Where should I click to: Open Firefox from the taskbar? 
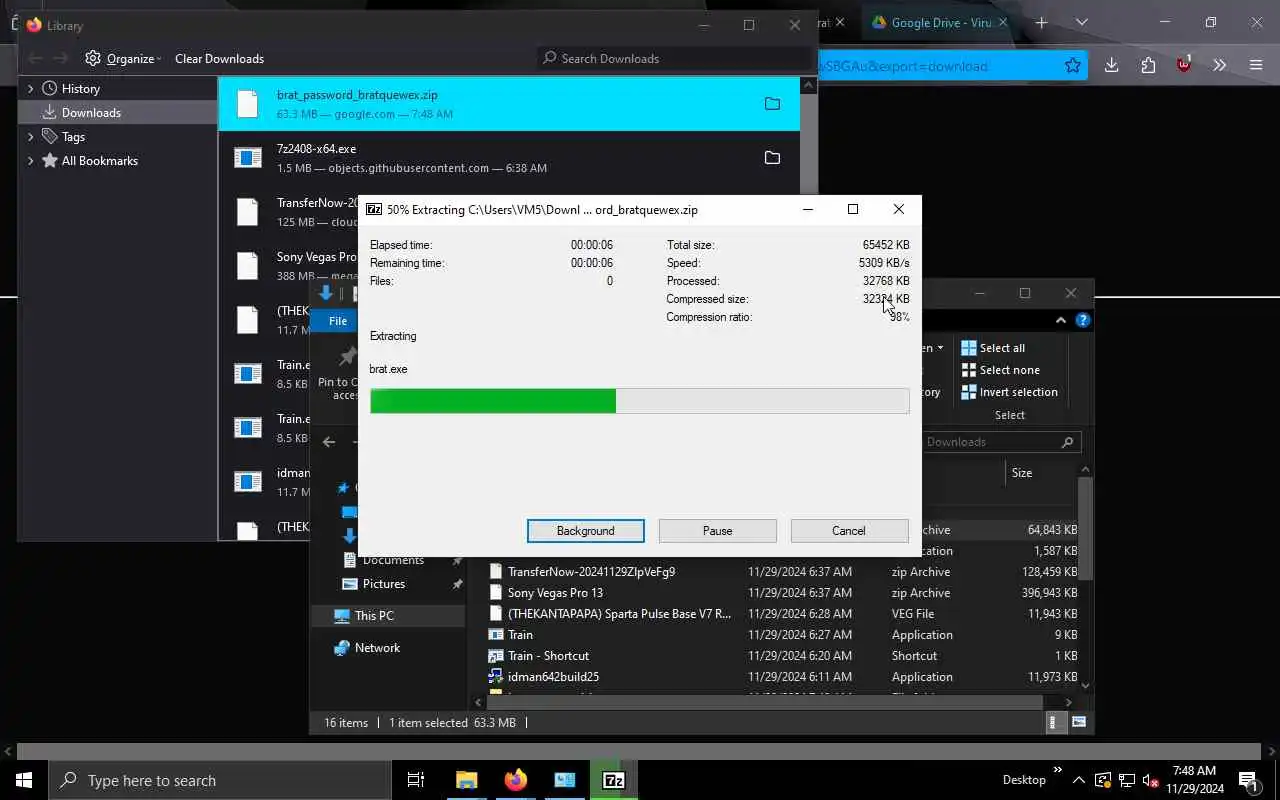point(515,780)
